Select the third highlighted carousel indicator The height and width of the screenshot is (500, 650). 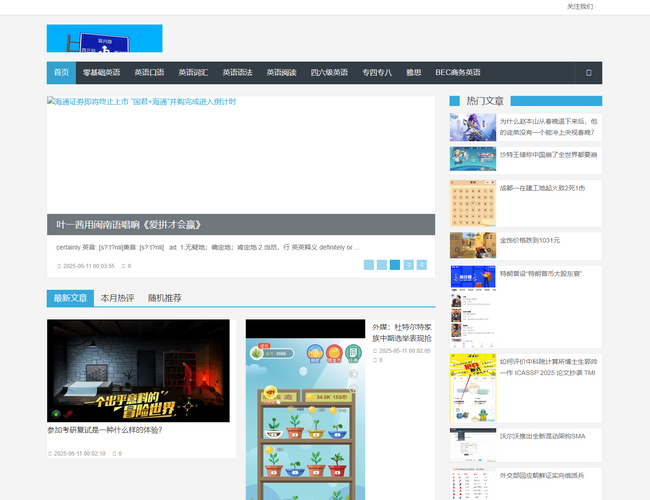(x=395, y=265)
